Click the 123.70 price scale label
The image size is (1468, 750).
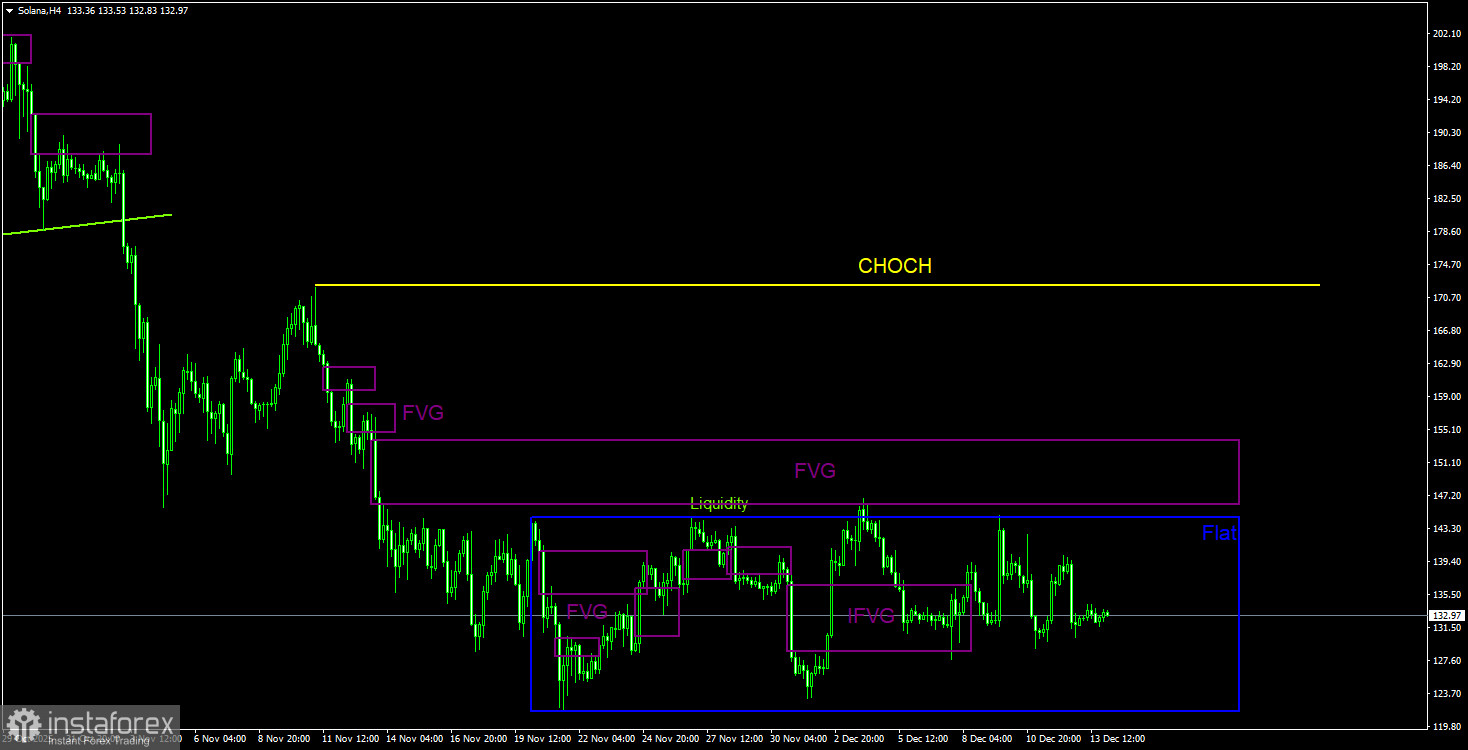1445,694
